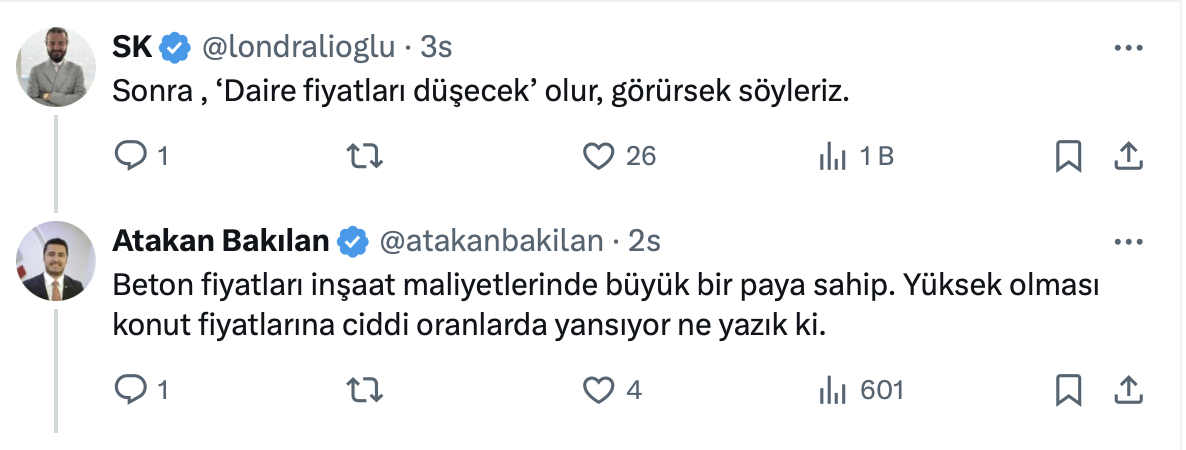Retweet SK's post about Daire fiyatları
Viewport: 1186px width, 450px height.
tap(364, 156)
